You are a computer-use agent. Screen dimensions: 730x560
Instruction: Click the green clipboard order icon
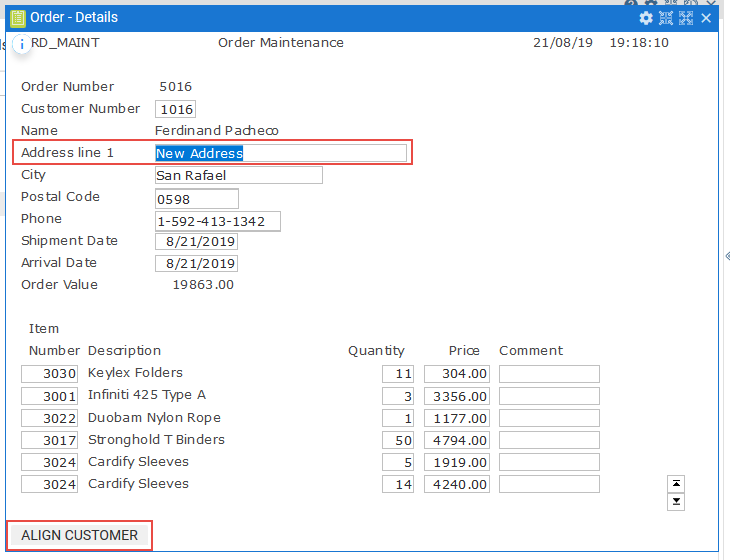pos(17,18)
